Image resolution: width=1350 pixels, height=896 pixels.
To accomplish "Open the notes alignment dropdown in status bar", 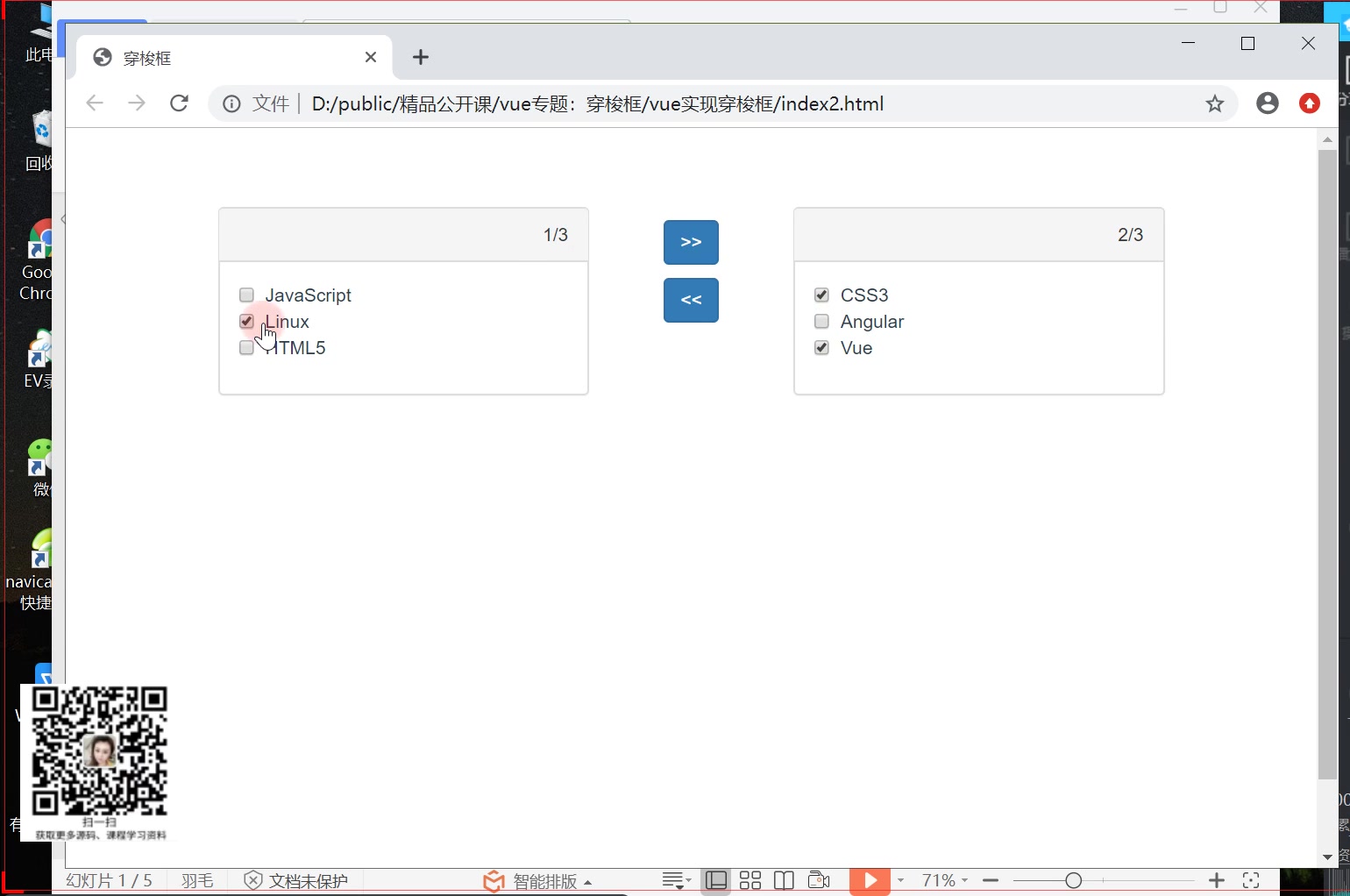I will (x=677, y=880).
